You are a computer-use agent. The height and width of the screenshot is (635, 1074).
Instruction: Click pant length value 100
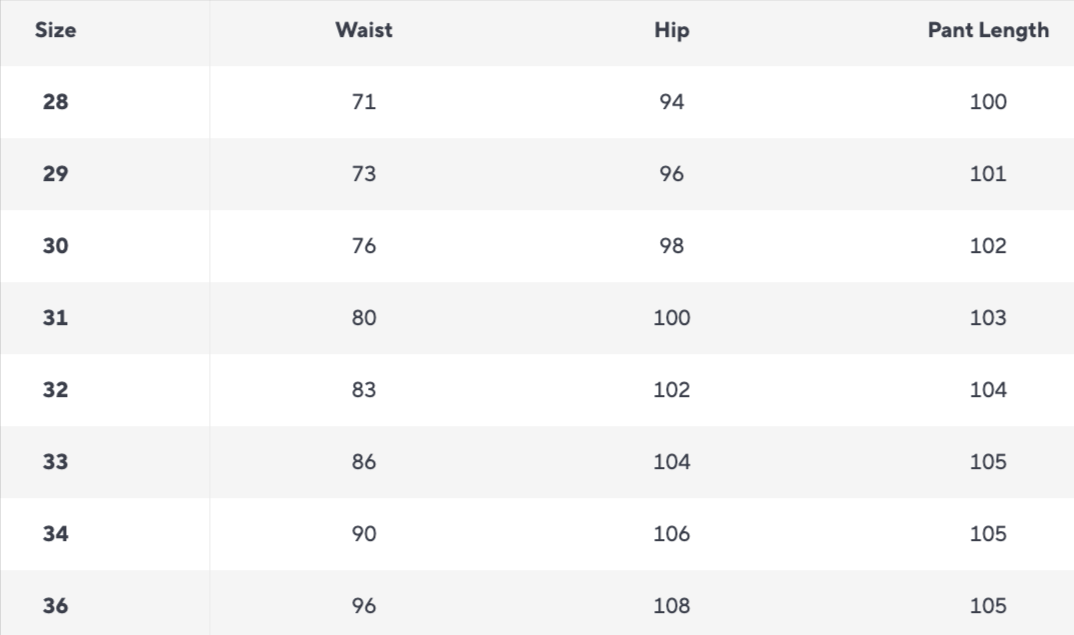[x=988, y=102]
